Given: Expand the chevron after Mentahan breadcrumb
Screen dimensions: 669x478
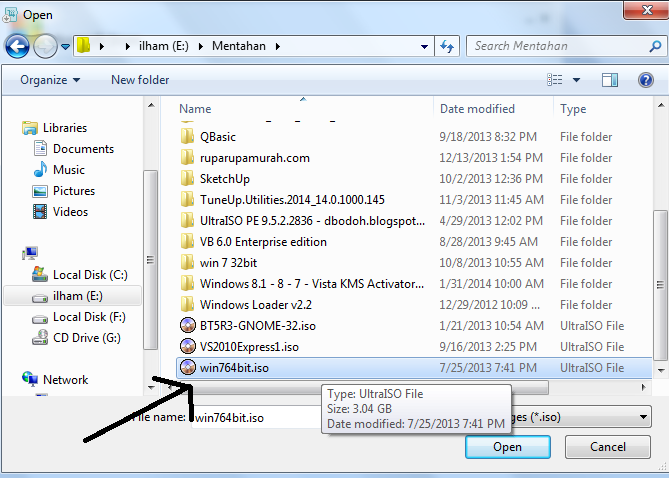Looking at the screenshot, I should coord(278,46).
